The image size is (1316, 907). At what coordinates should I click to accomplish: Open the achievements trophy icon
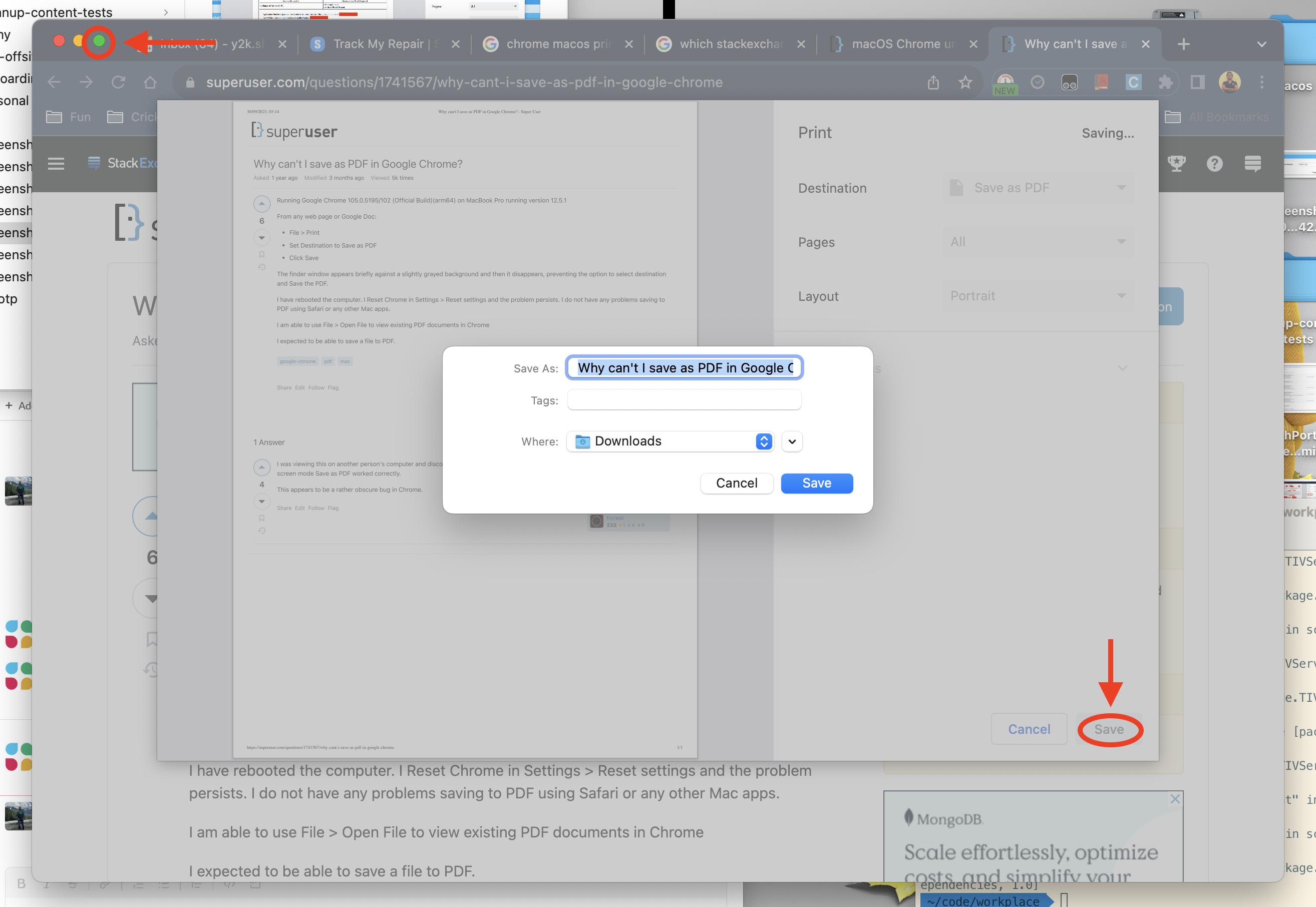(1176, 164)
